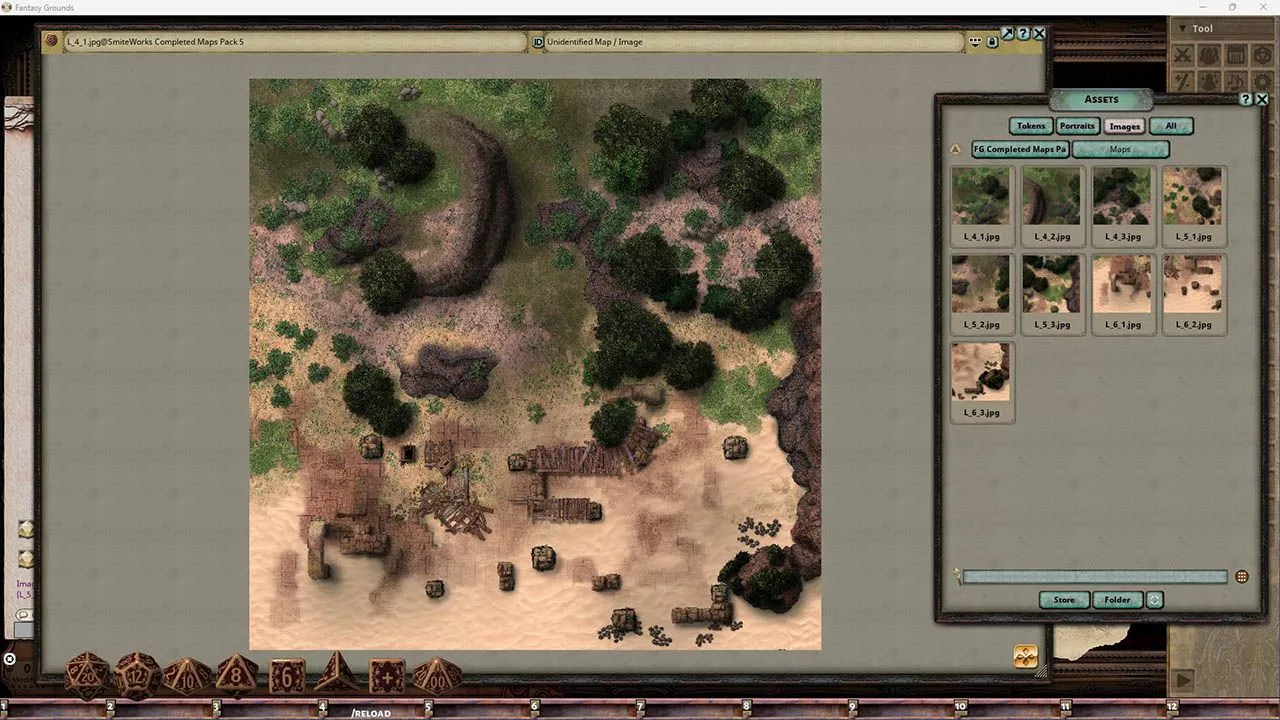1280x720 pixels.
Task: Click the ID icon beside Unidentified Map
Action: 538,42
